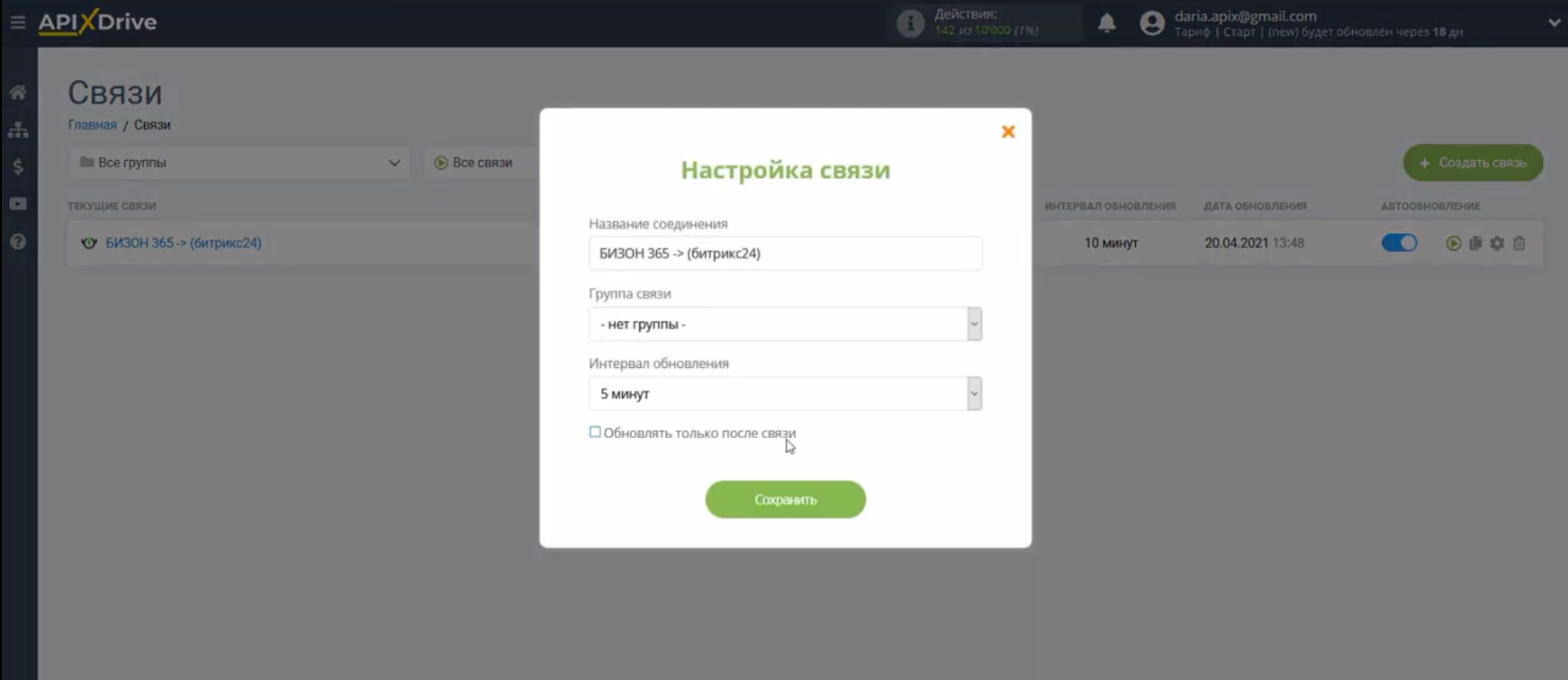Open the billing dollar sidebar icon
This screenshot has width=1568, height=680.
click(18, 166)
